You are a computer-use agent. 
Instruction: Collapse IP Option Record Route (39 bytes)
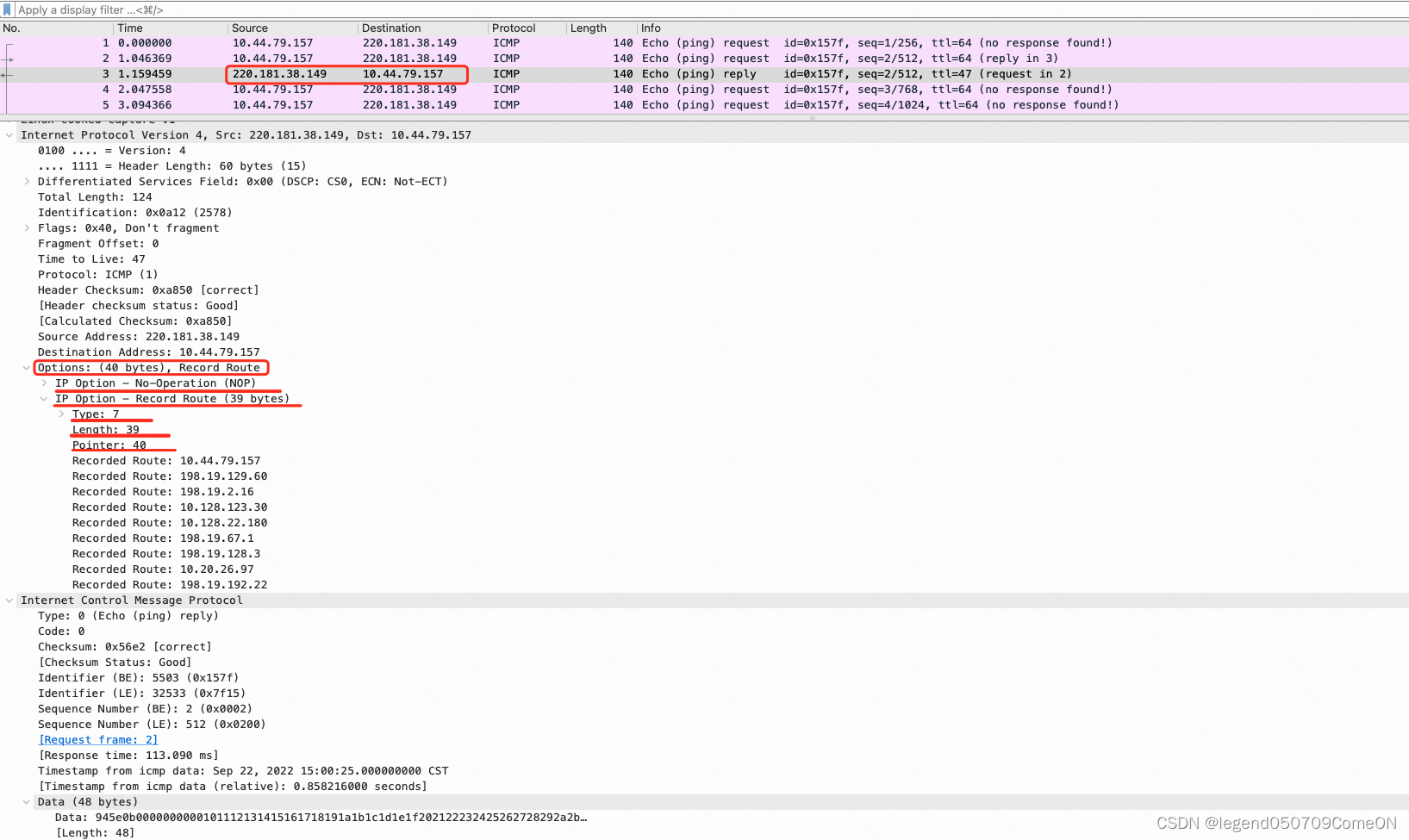(x=44, y=398)
